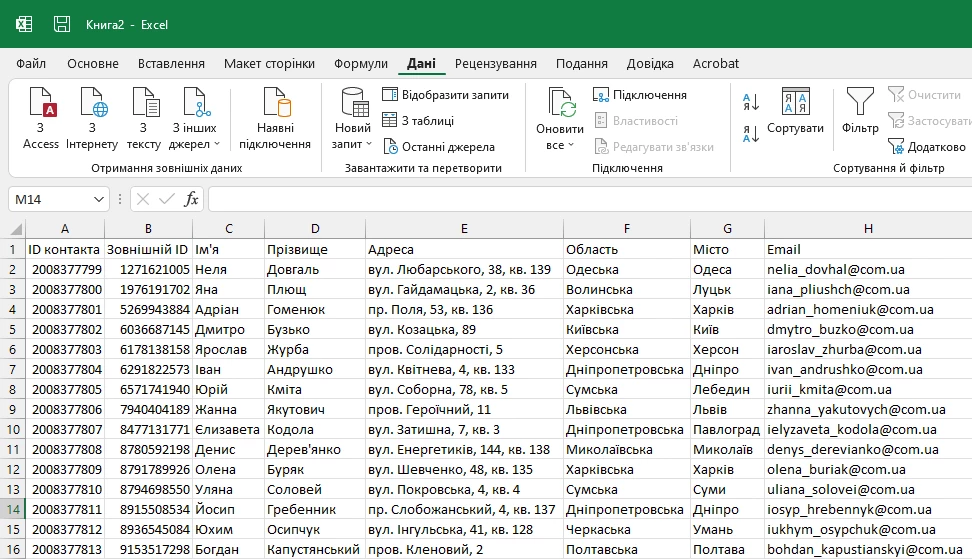Select column E header
972x559 pixels.
point(464,229)
